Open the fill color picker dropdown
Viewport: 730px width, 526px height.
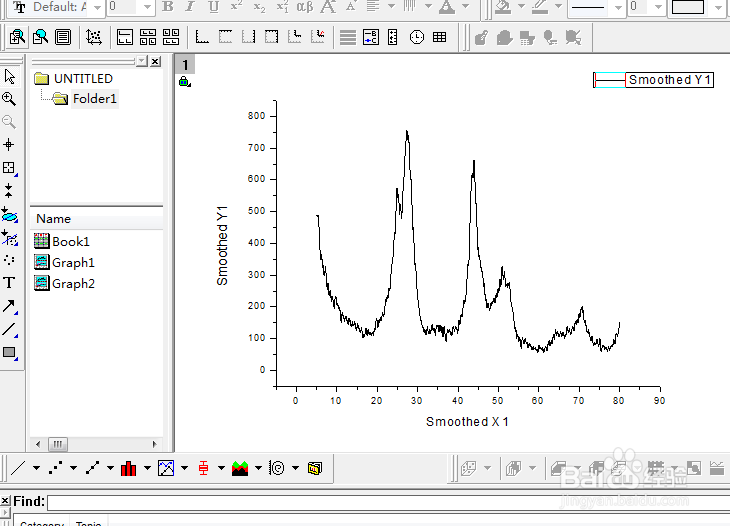tap(521, 7)
